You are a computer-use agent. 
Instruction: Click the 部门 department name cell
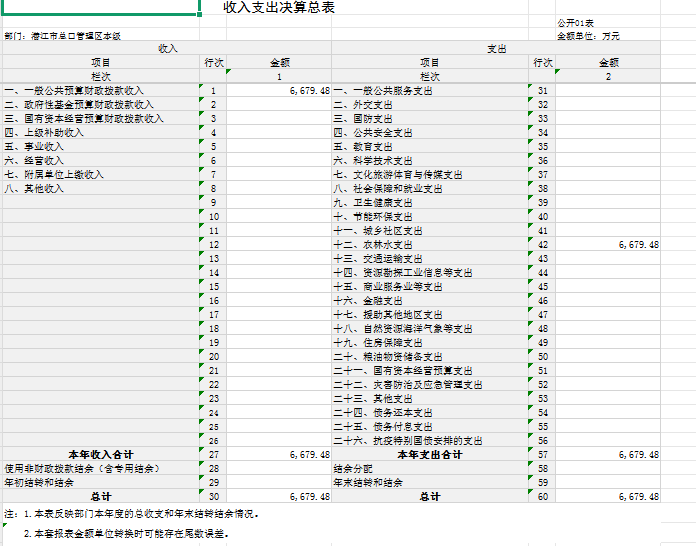point(63,36)
